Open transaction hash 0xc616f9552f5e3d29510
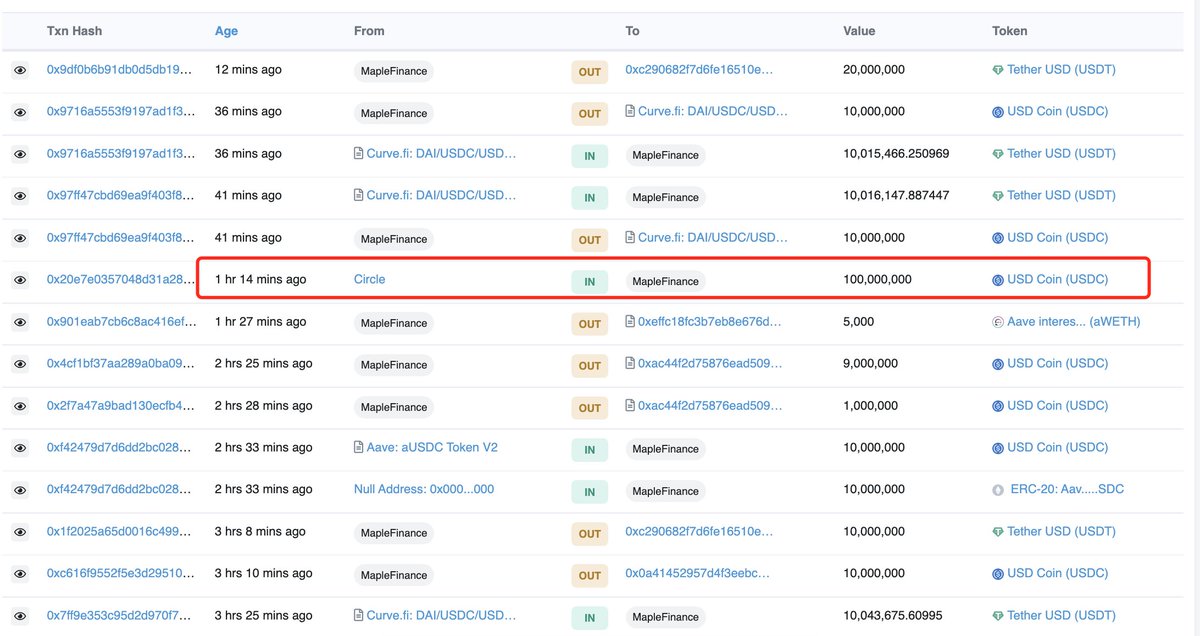 pos(121,574)
